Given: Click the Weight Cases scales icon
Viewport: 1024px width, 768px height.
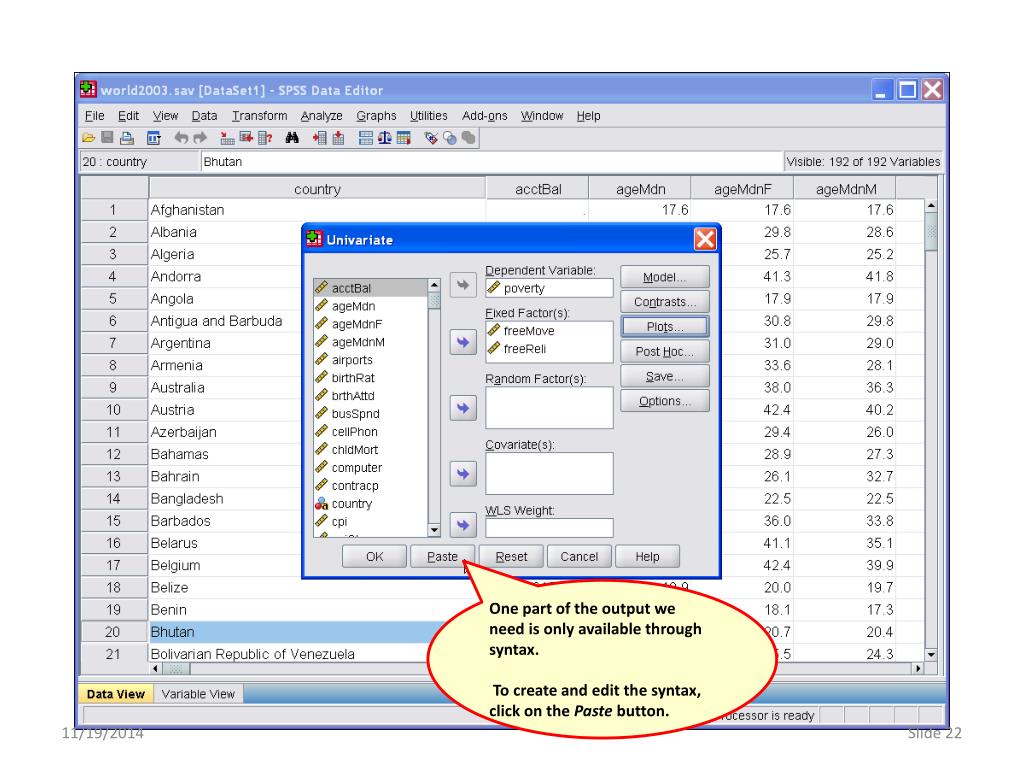Looking at the screenshot, I should coord(385,138).
